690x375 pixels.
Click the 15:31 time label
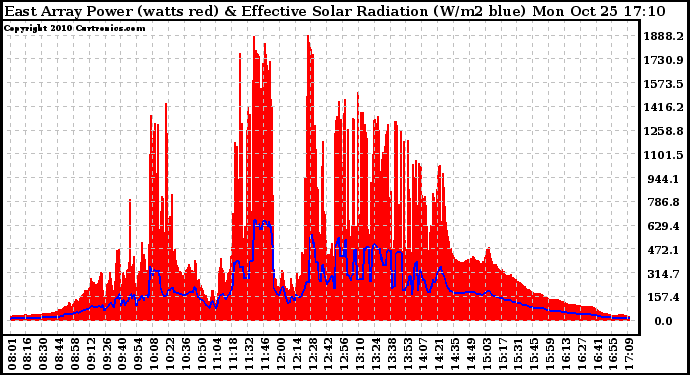tap(518, 354)
